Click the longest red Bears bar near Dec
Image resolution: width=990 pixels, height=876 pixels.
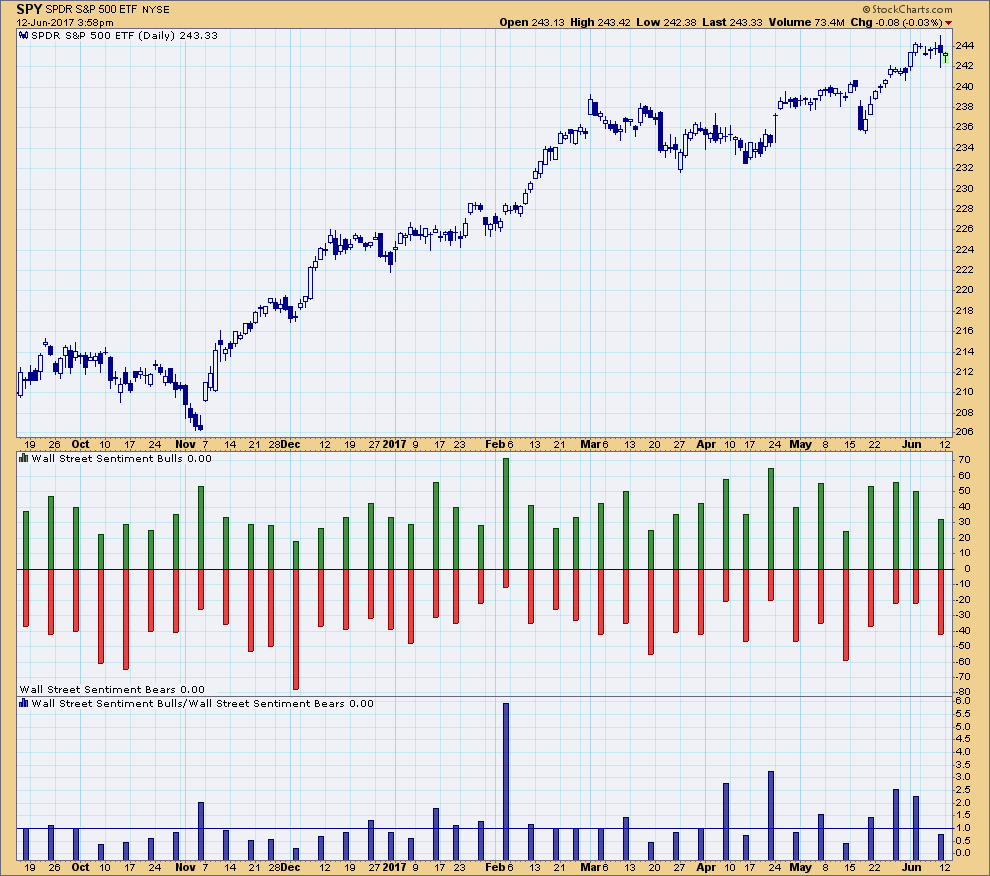pos(295,629)
